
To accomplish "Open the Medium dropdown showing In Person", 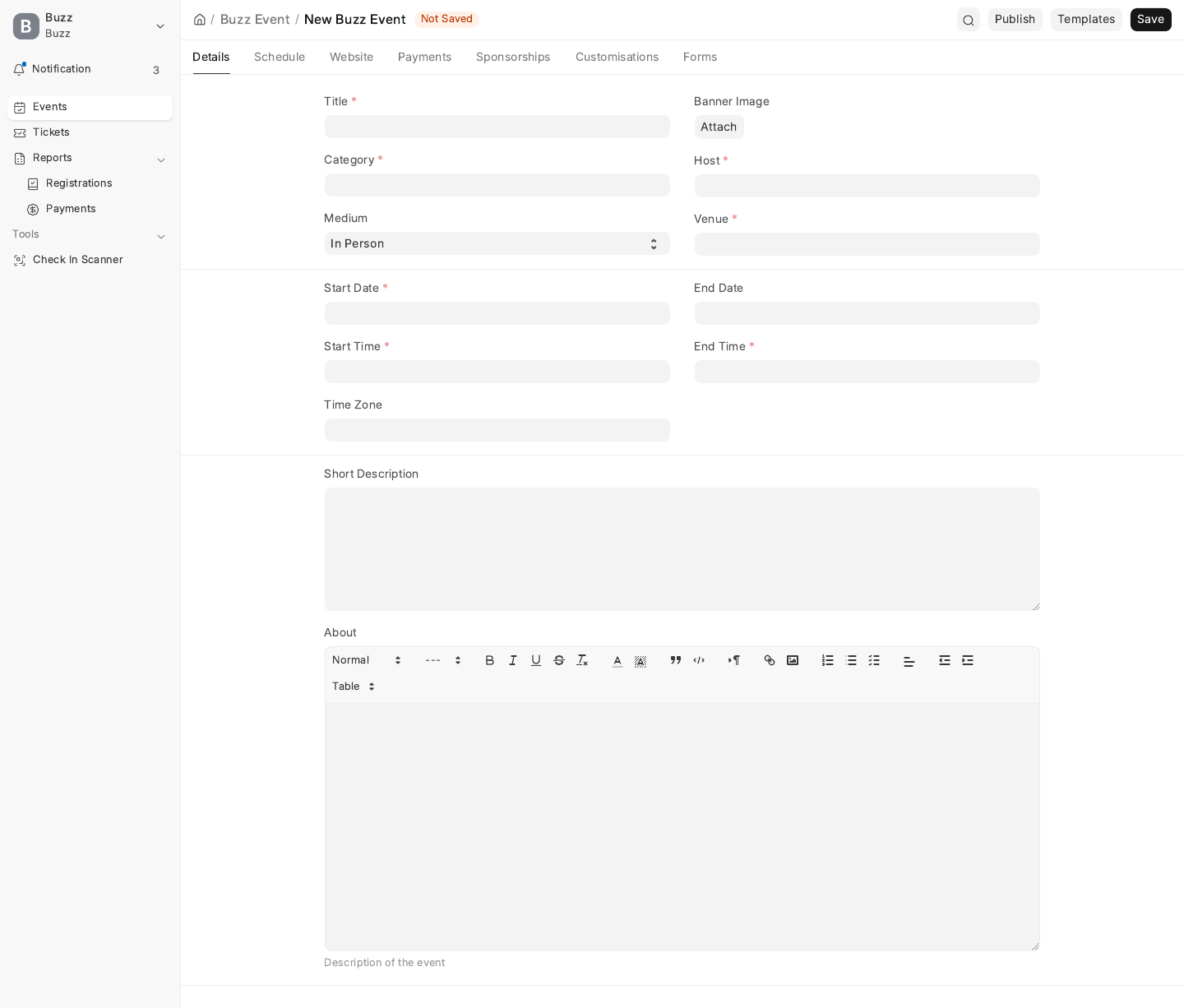I will pos(497,243).
